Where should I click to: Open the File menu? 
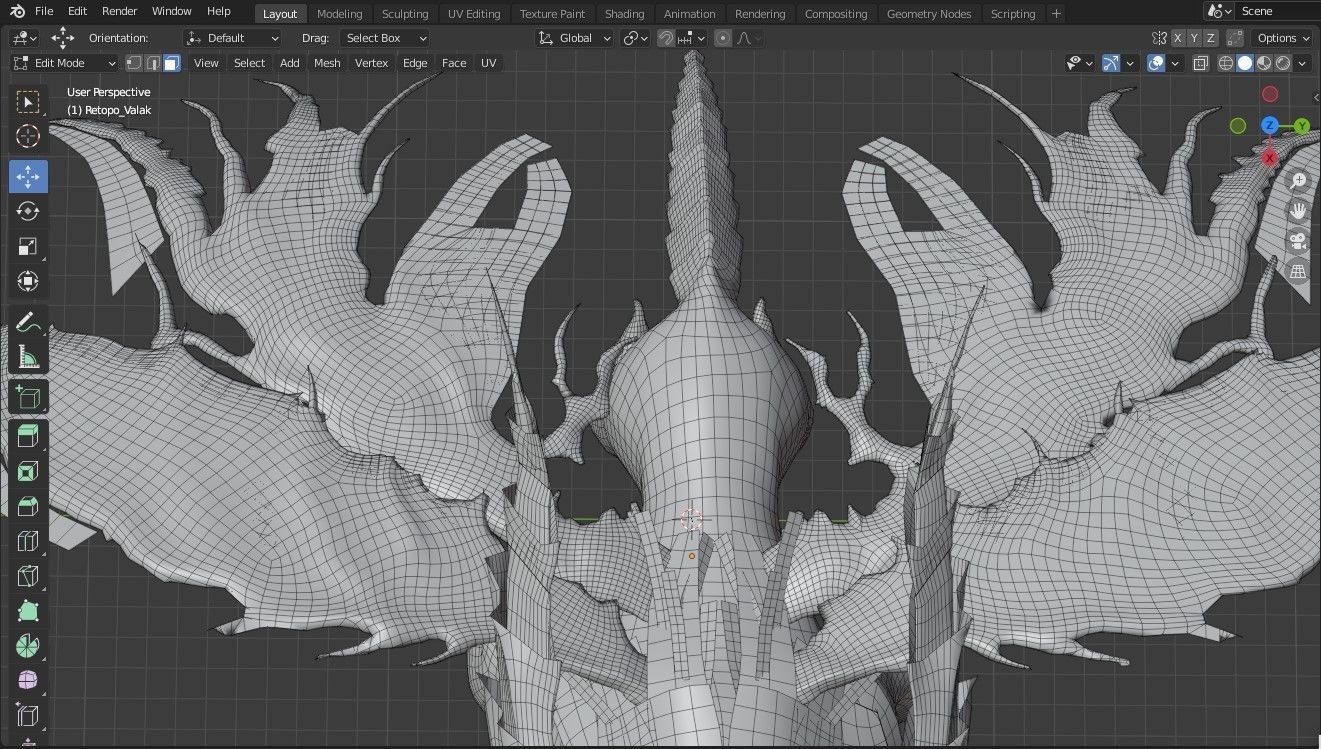click(44, 12)
